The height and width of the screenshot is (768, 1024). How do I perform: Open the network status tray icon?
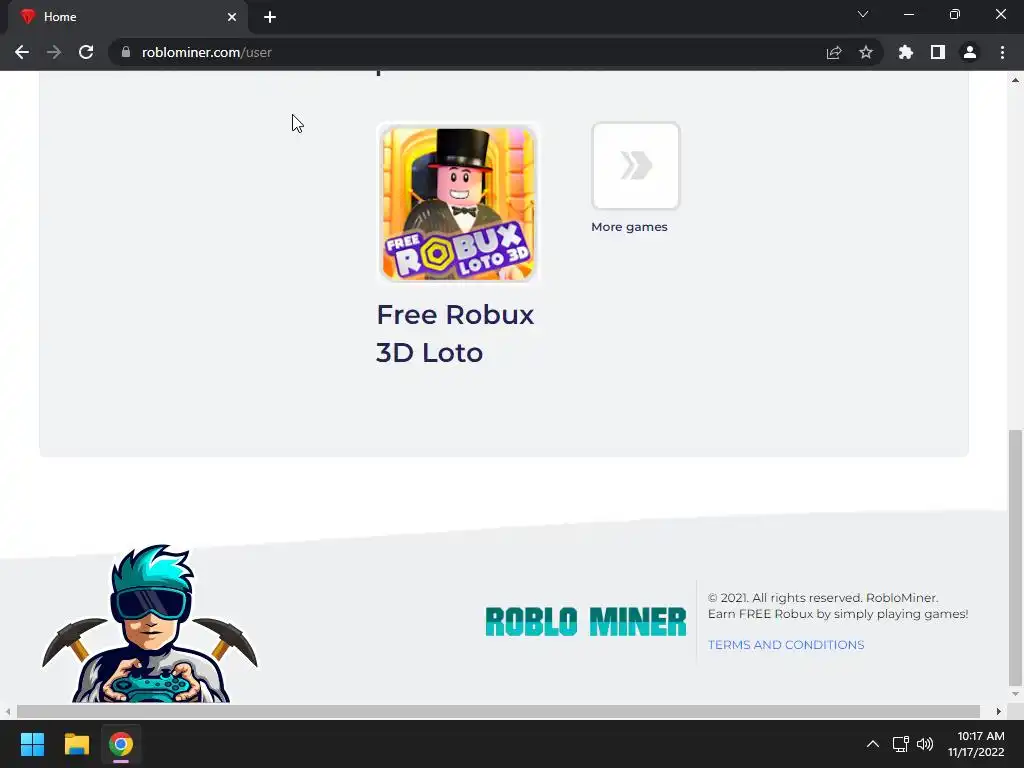click(901, 744)
